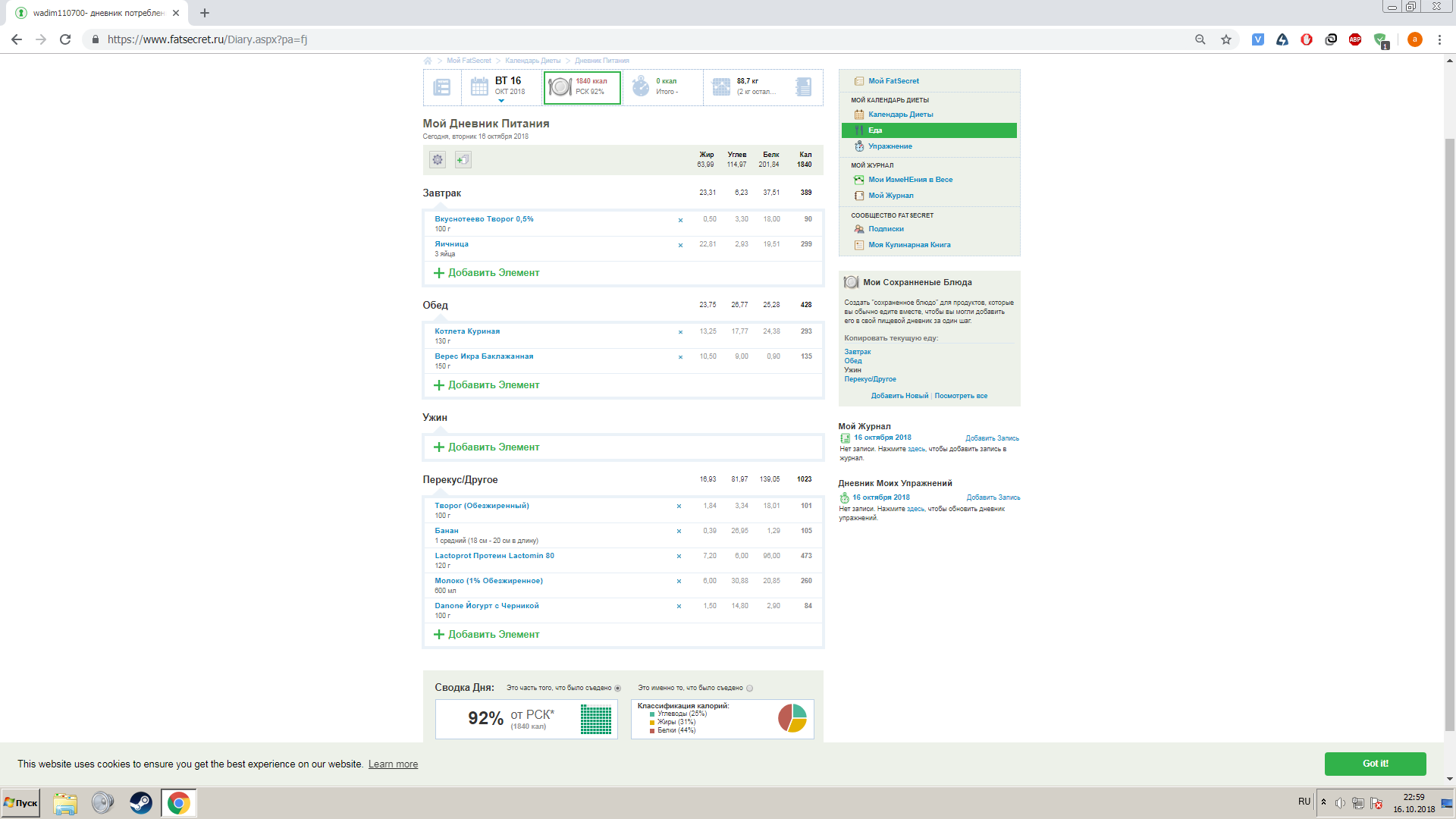Open Steam from the Windows taskbar

click(x=140, y=802)
